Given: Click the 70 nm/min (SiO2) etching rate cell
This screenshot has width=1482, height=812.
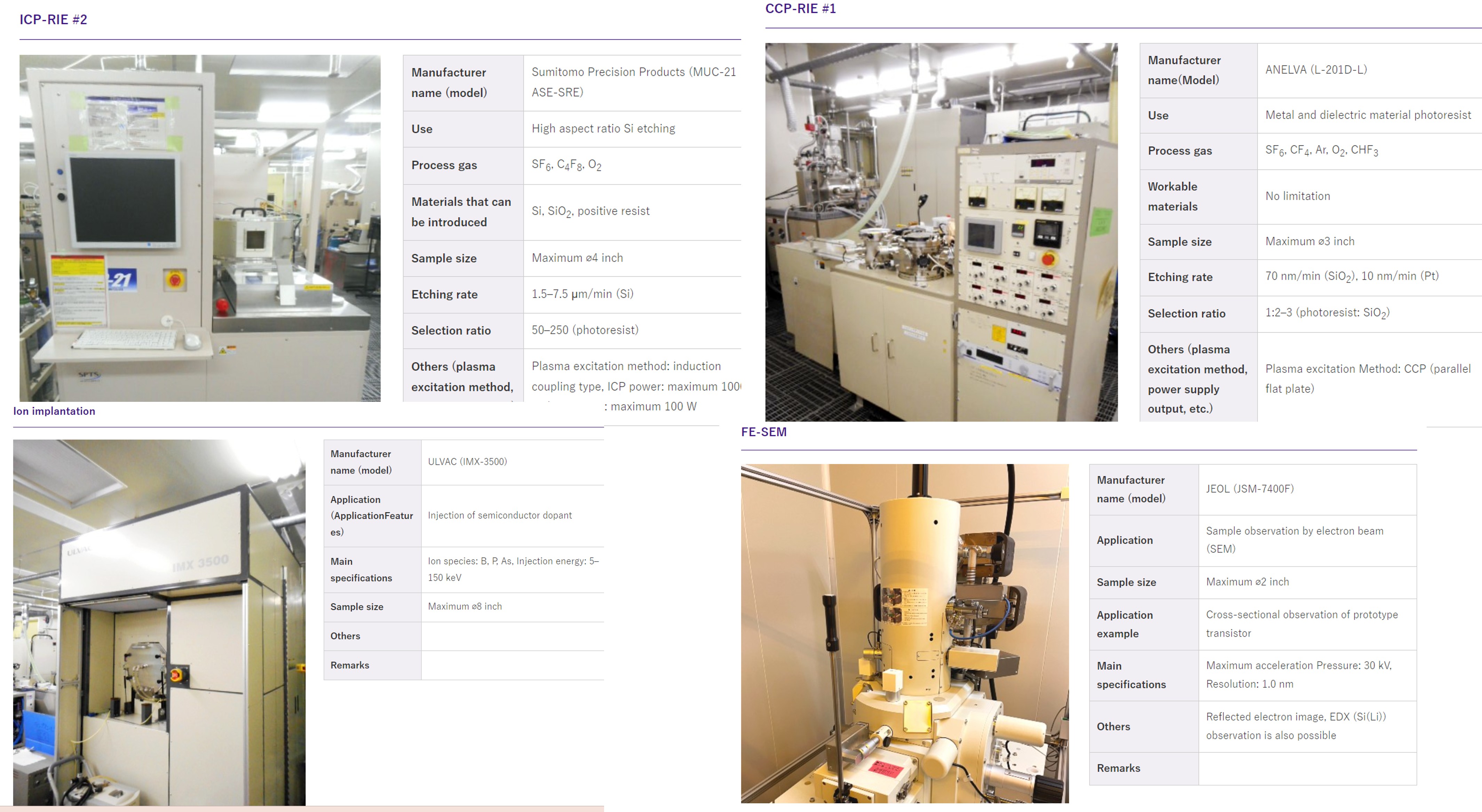Looking at the screenshot, I should click(1369, 277).
